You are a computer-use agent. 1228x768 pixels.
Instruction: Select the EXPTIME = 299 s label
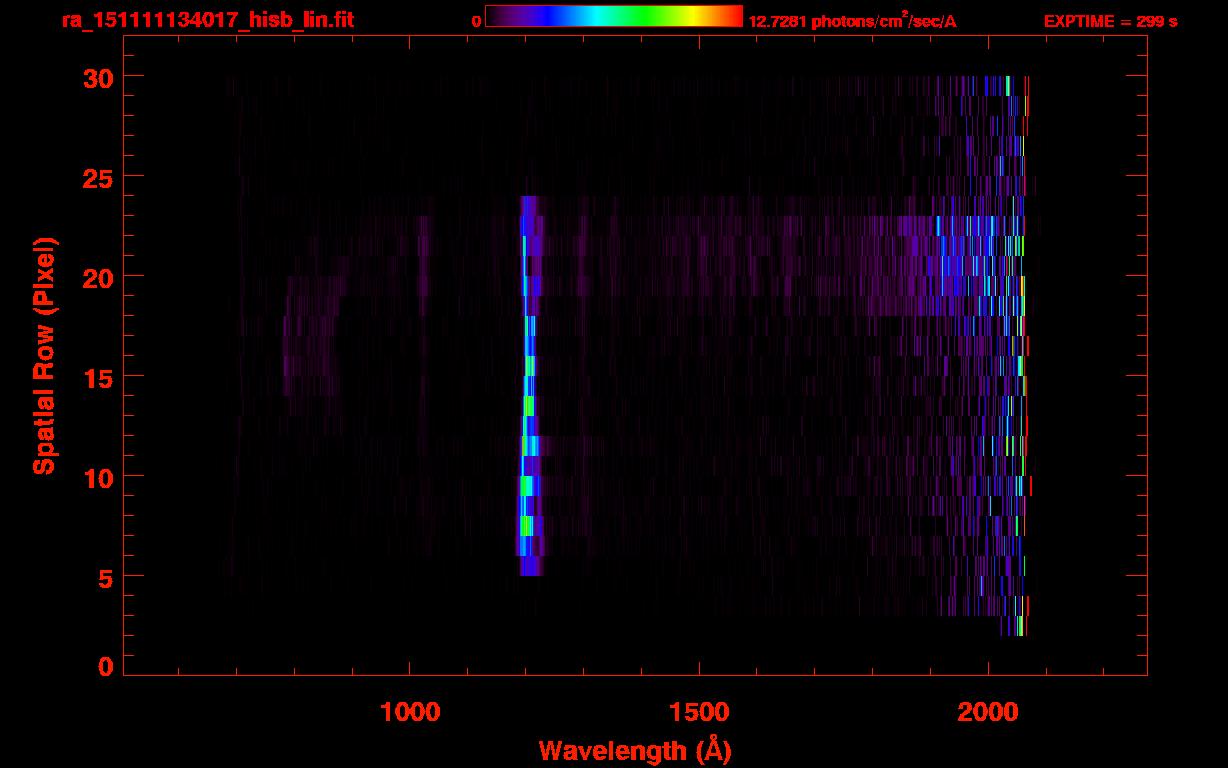tap(1110, 21)
